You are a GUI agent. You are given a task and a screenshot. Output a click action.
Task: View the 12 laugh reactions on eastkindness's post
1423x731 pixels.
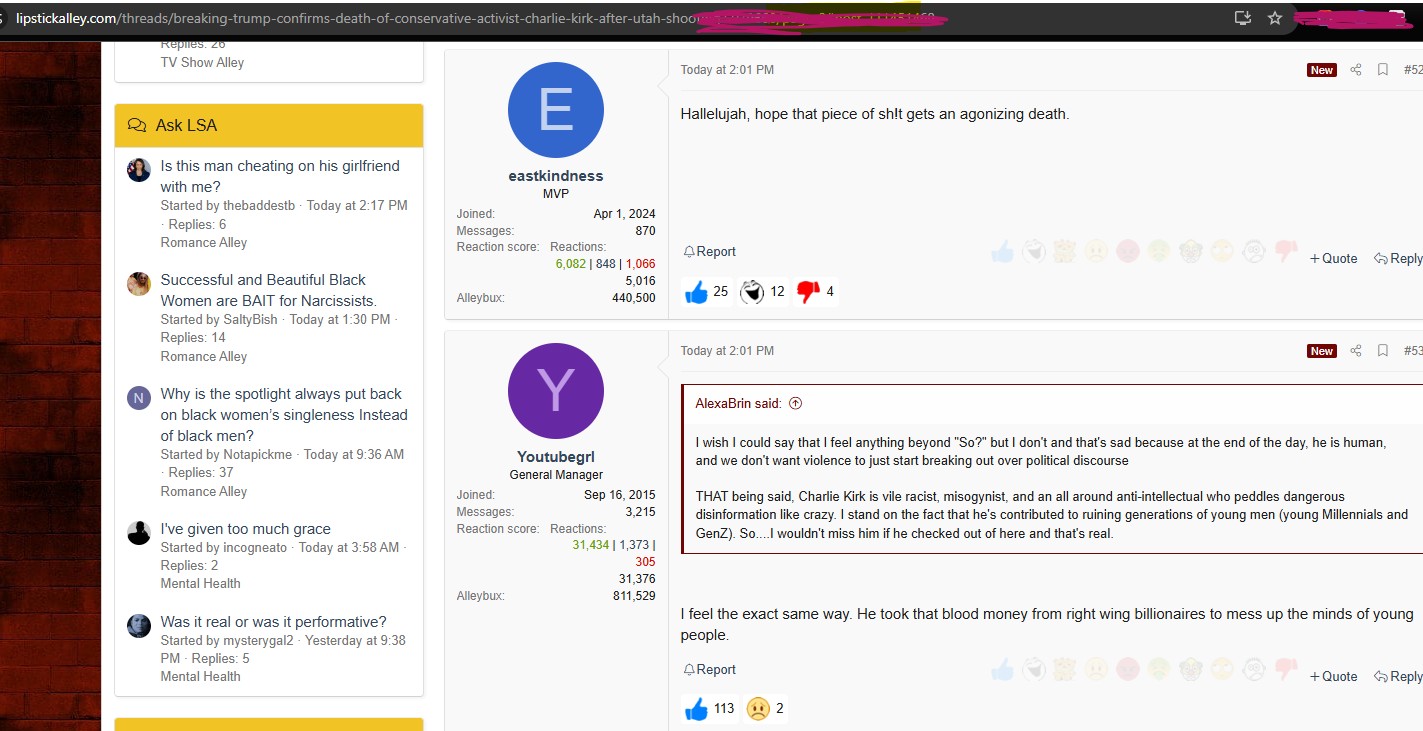coord(762,292)
